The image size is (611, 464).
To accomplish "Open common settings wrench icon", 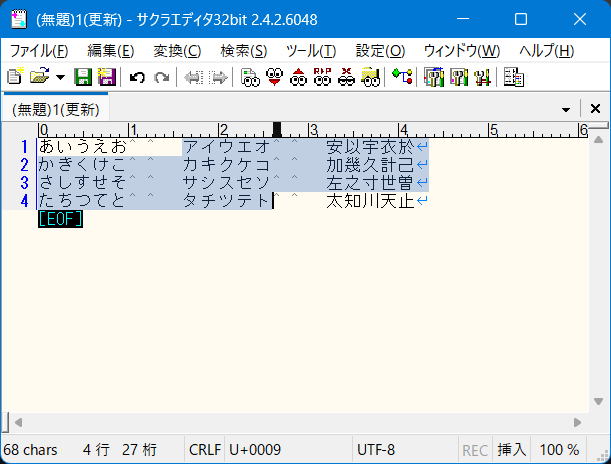I will [x=482, y=77].
